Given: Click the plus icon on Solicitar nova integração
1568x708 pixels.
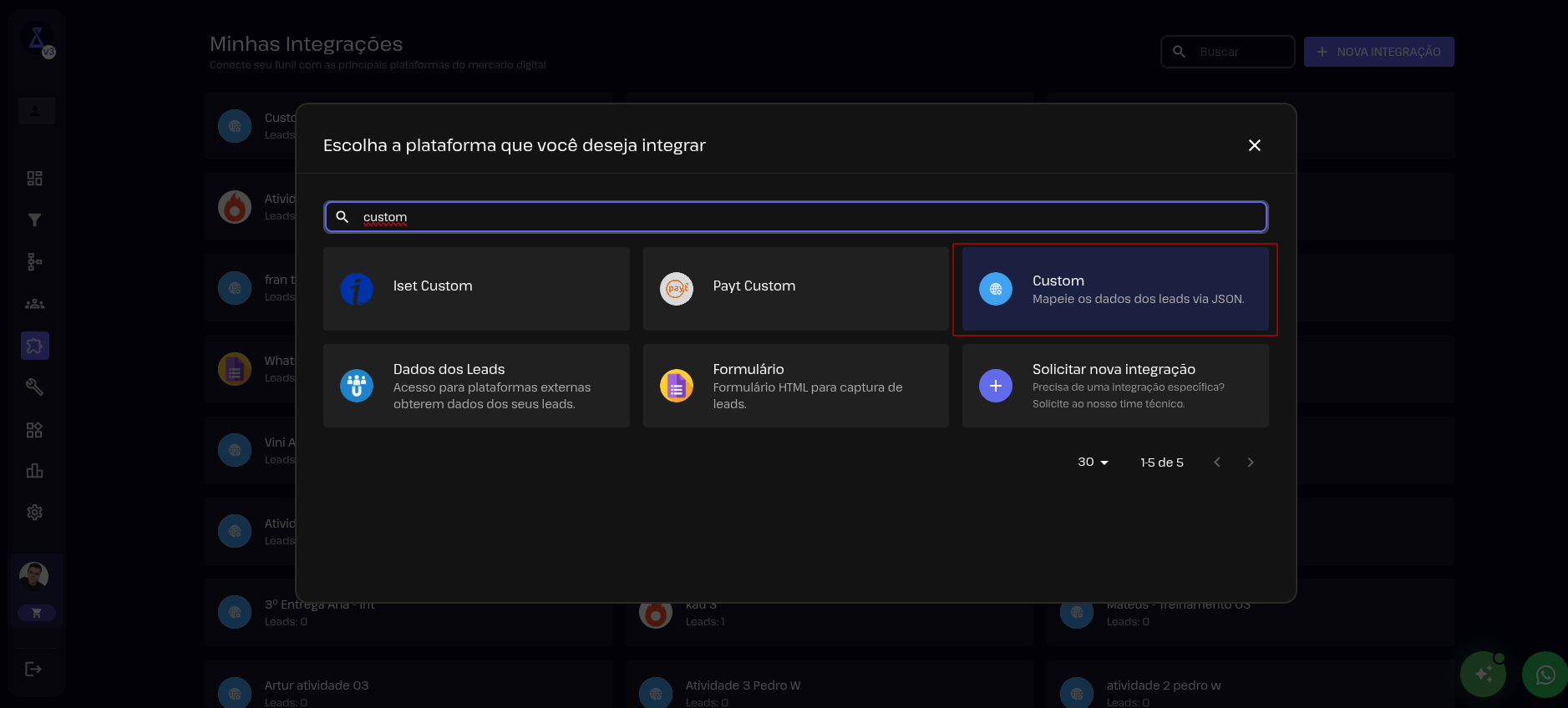Looking at the screenshot, I should point(995,386).
